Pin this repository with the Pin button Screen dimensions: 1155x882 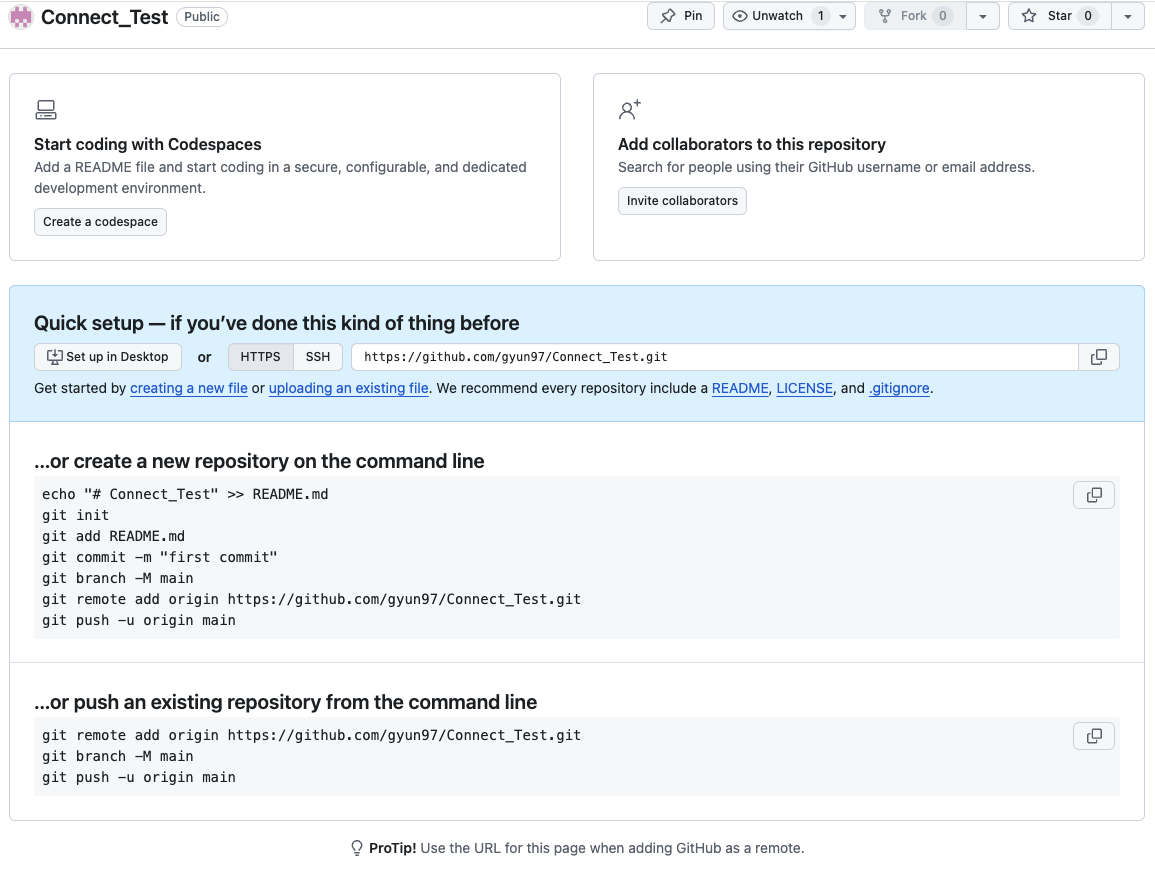pyautogui.click(x=681, y=16)
